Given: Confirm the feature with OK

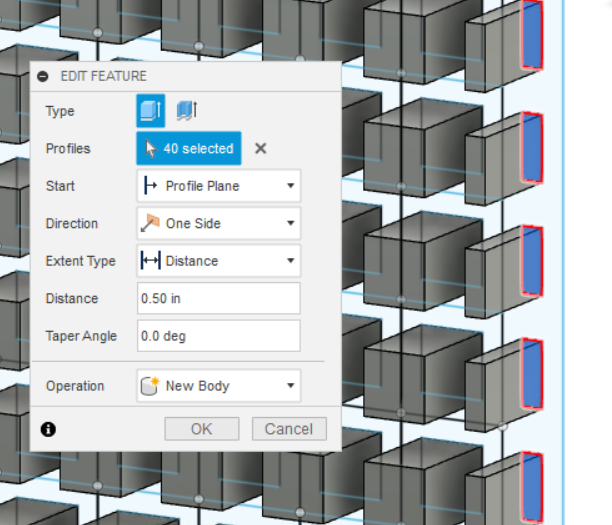Looking at the screenshot, I should [x=202, y=429].
